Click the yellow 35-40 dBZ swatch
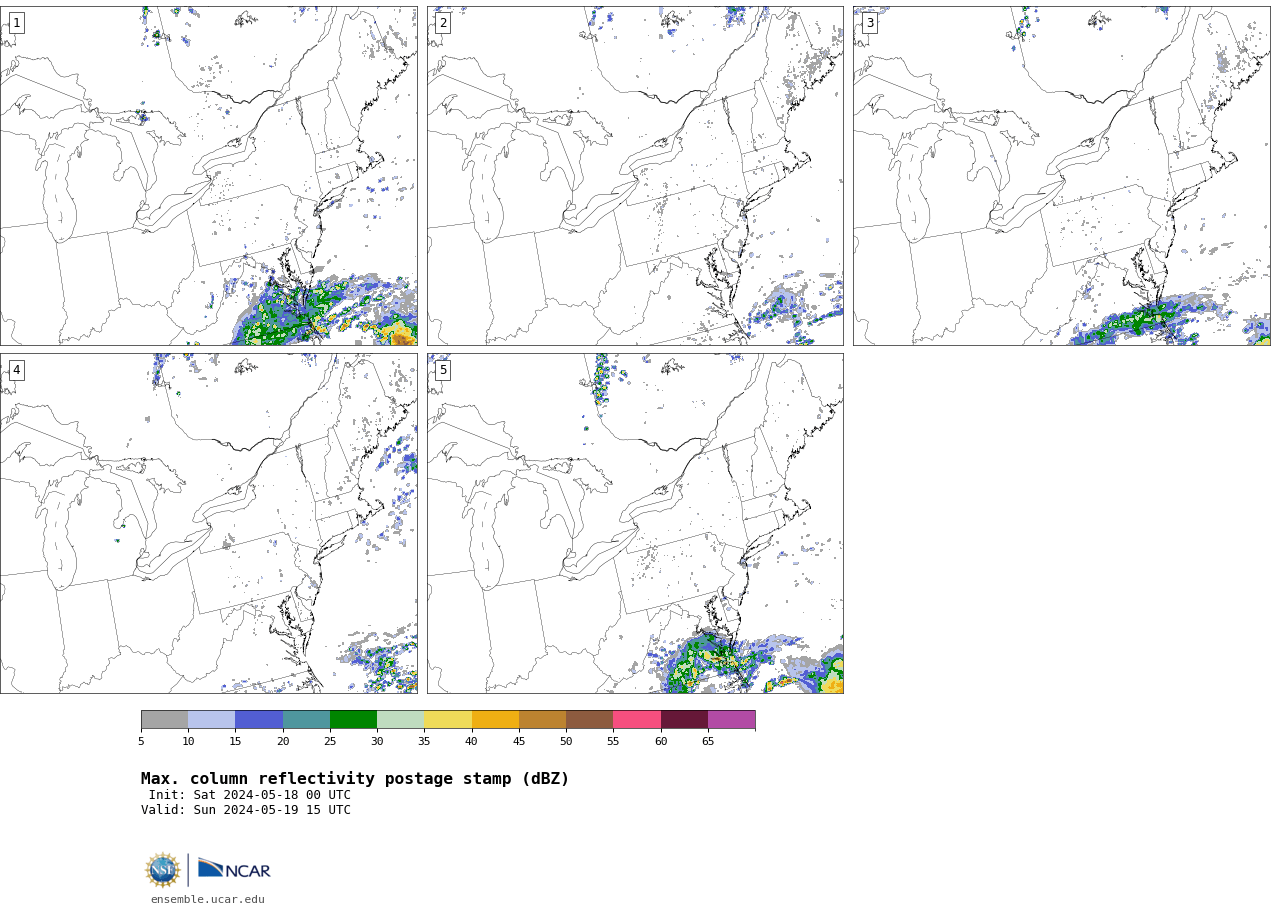 tap(448, 720)
